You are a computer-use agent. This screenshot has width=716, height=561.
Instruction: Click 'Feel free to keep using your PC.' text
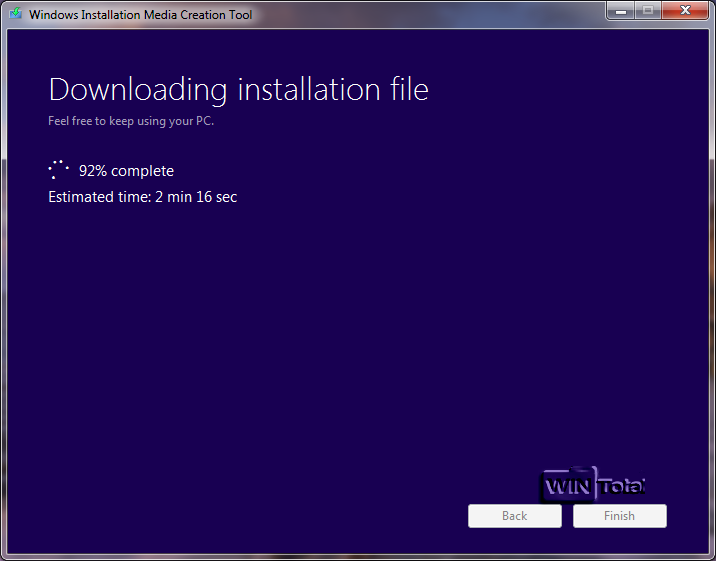click(x=131, y=121)
